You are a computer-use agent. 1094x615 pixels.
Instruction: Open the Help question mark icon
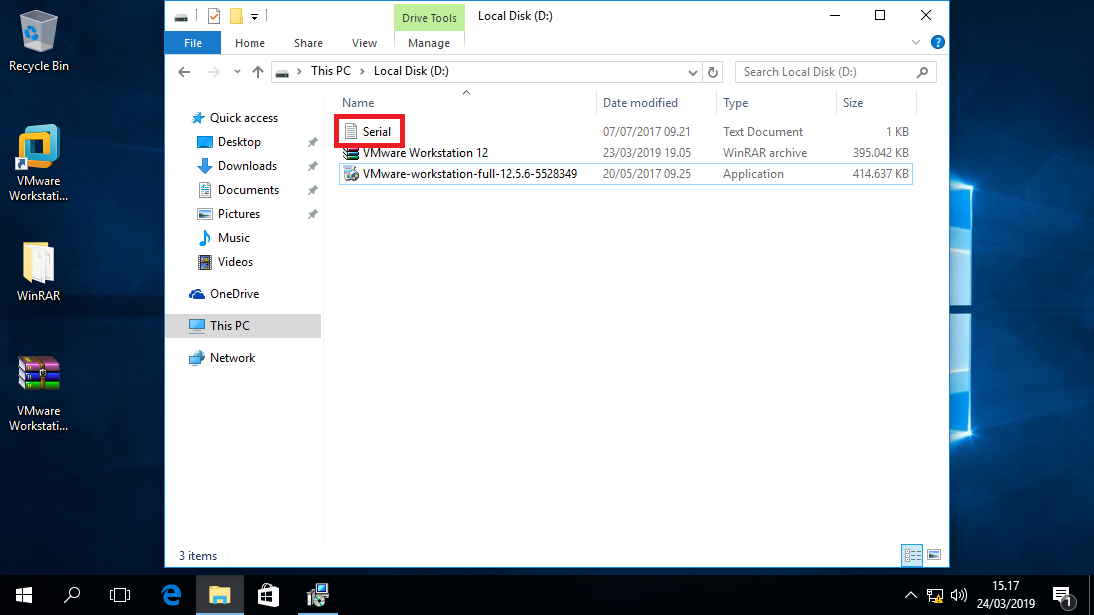point(938,43)
